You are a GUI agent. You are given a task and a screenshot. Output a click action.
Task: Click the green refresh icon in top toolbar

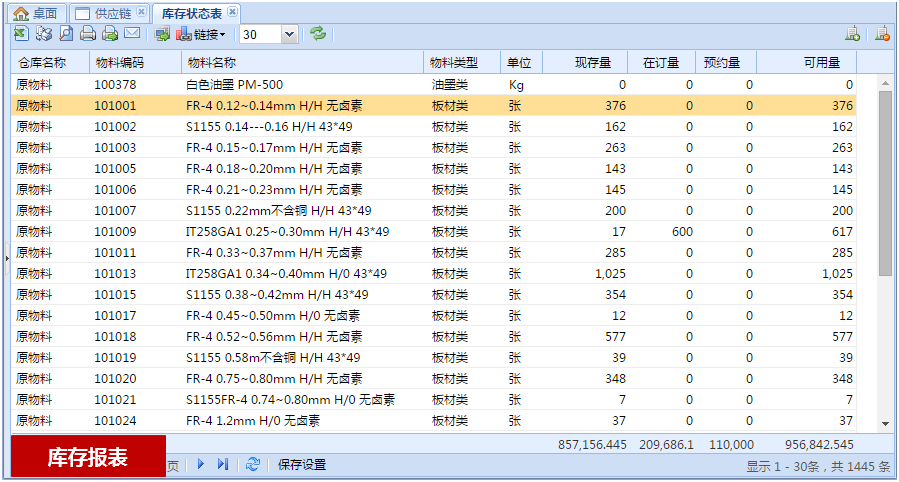tap(318, 33)
